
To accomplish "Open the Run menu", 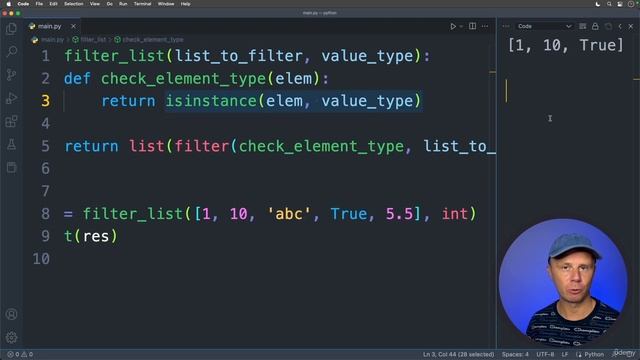I will (x=123, y=4).
